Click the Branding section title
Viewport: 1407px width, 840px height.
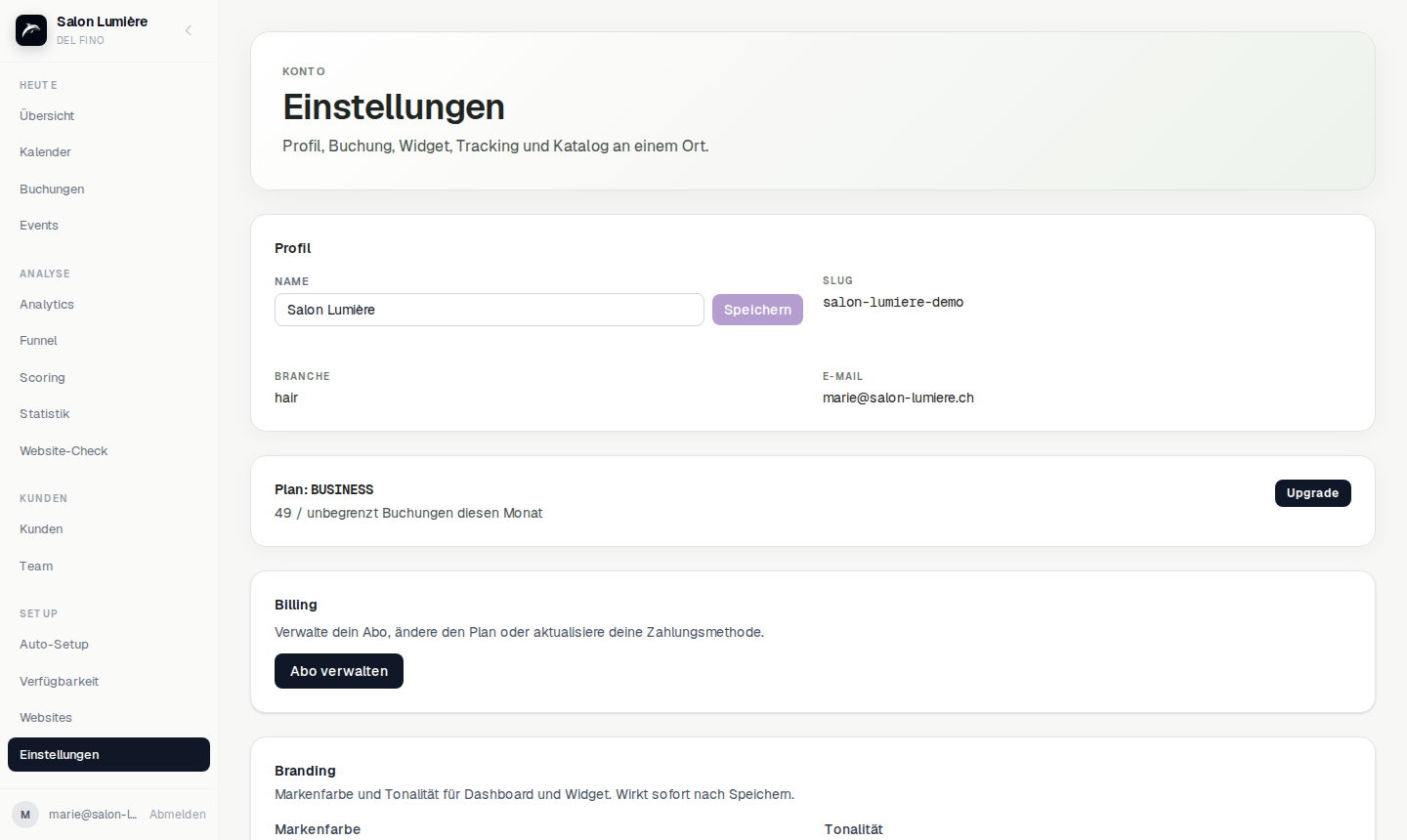click(305, 771)
